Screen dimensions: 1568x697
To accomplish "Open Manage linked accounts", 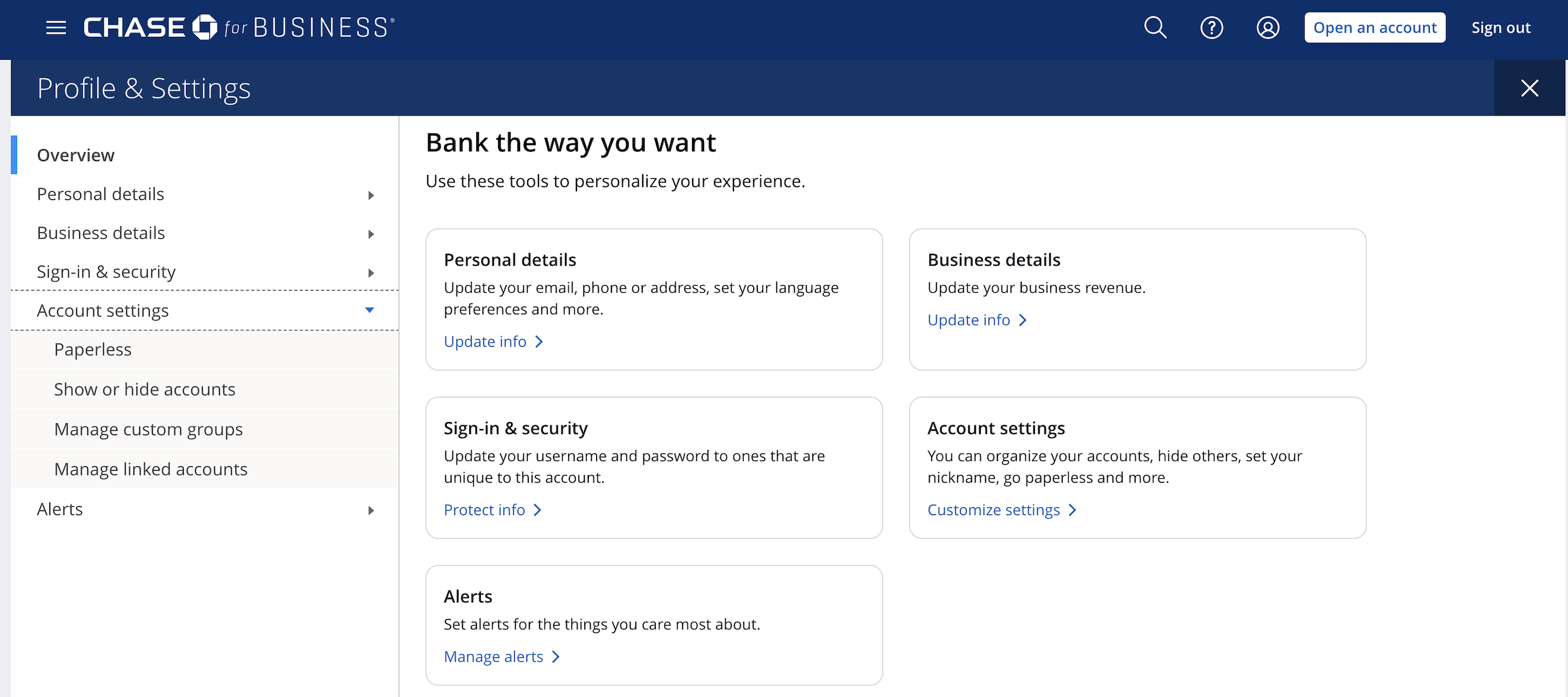I will [151, 469].
